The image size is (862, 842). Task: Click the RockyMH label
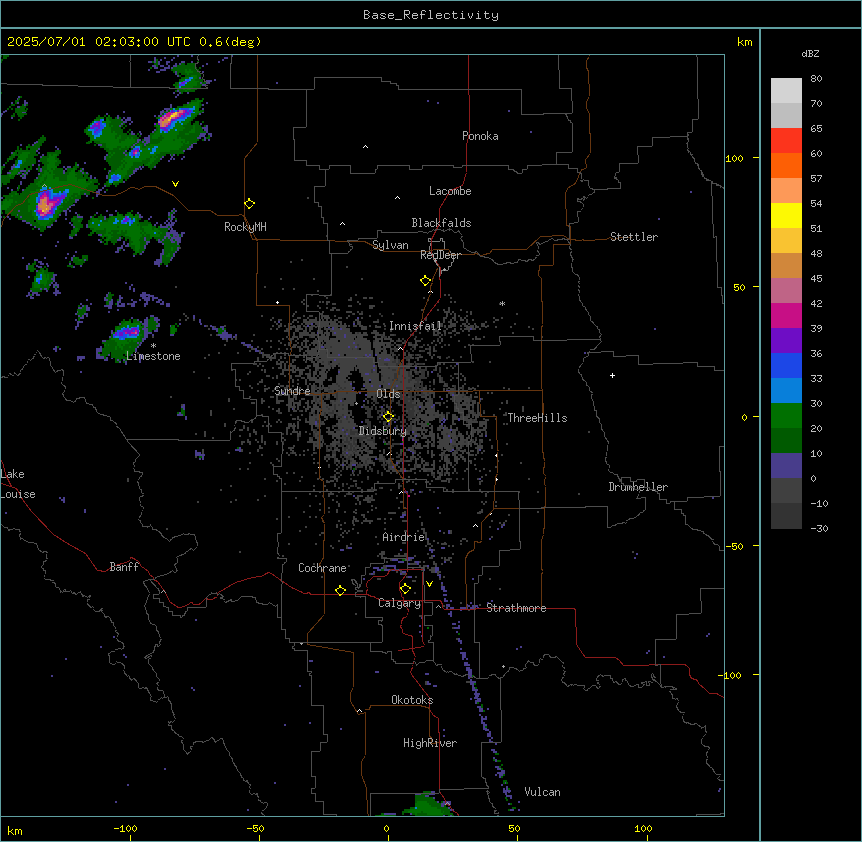[x=245, y=227]
